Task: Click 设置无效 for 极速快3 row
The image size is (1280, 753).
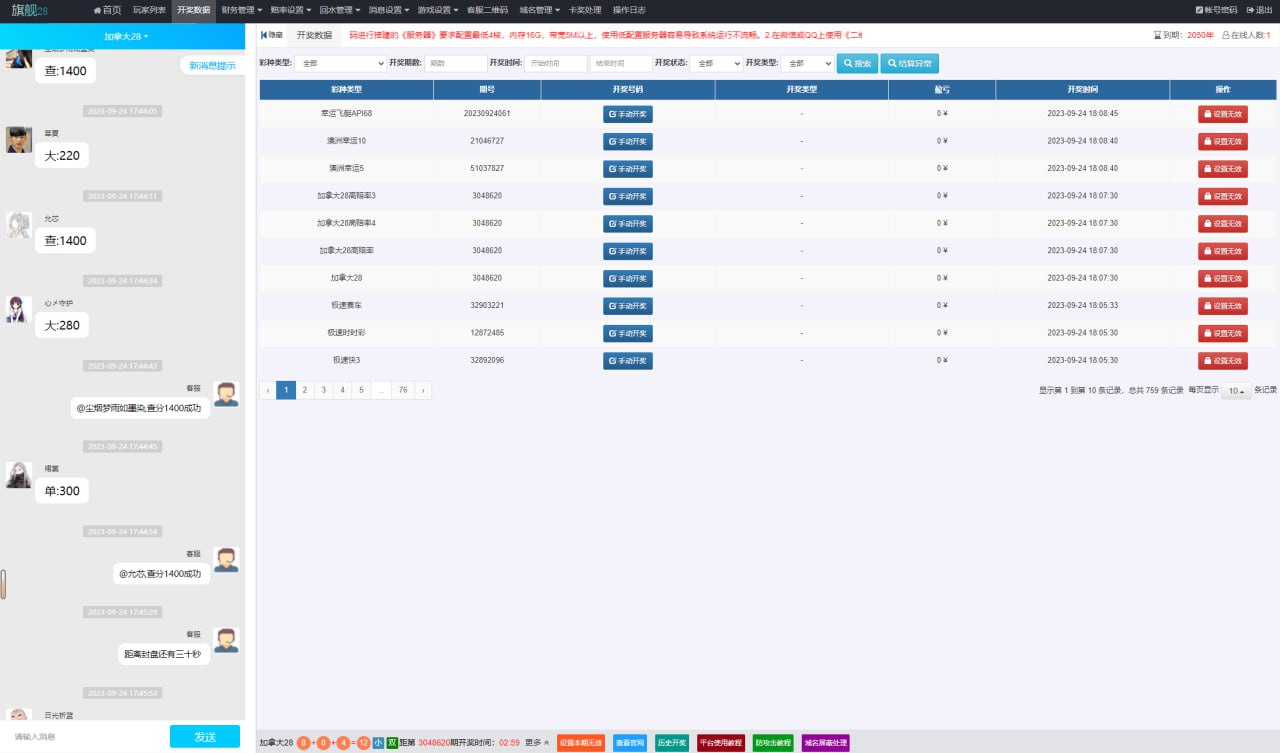Action: coord(1222,360)
